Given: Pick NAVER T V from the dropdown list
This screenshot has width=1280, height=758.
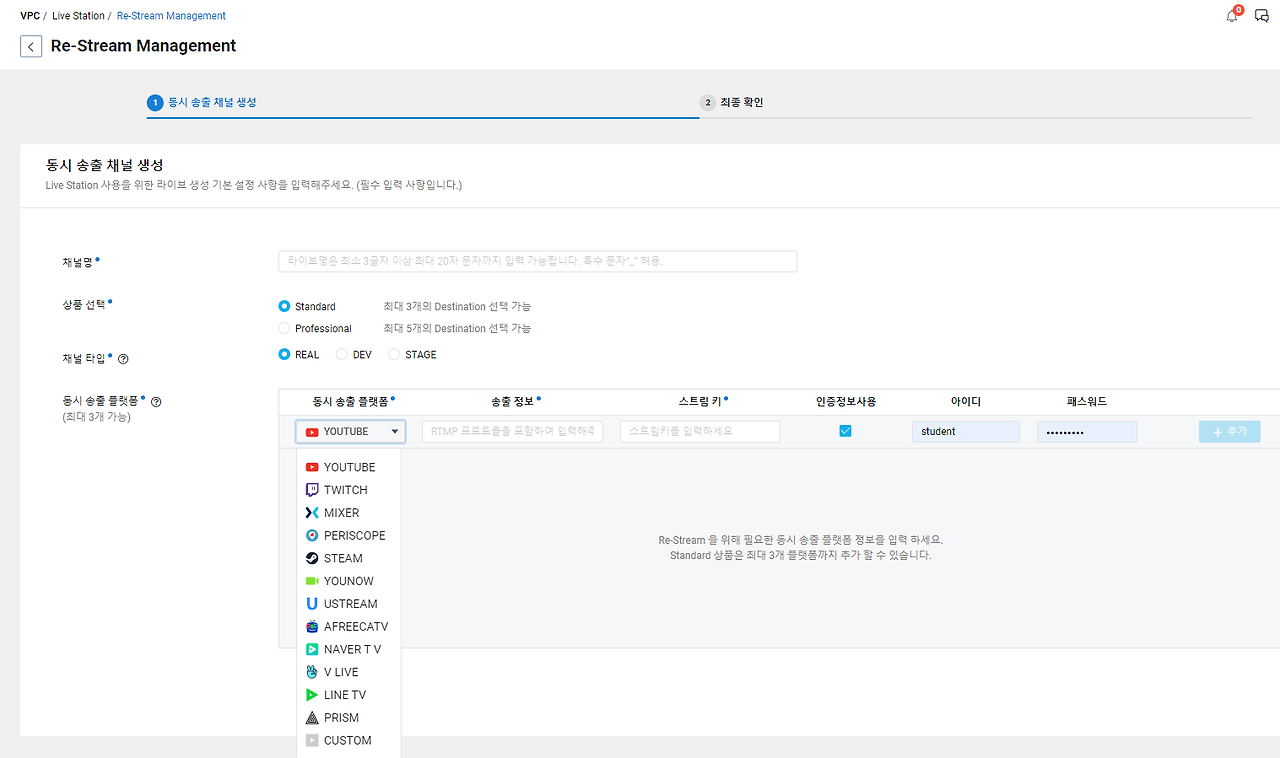Looking at the screenshot, I should click(x=352, y=649).
